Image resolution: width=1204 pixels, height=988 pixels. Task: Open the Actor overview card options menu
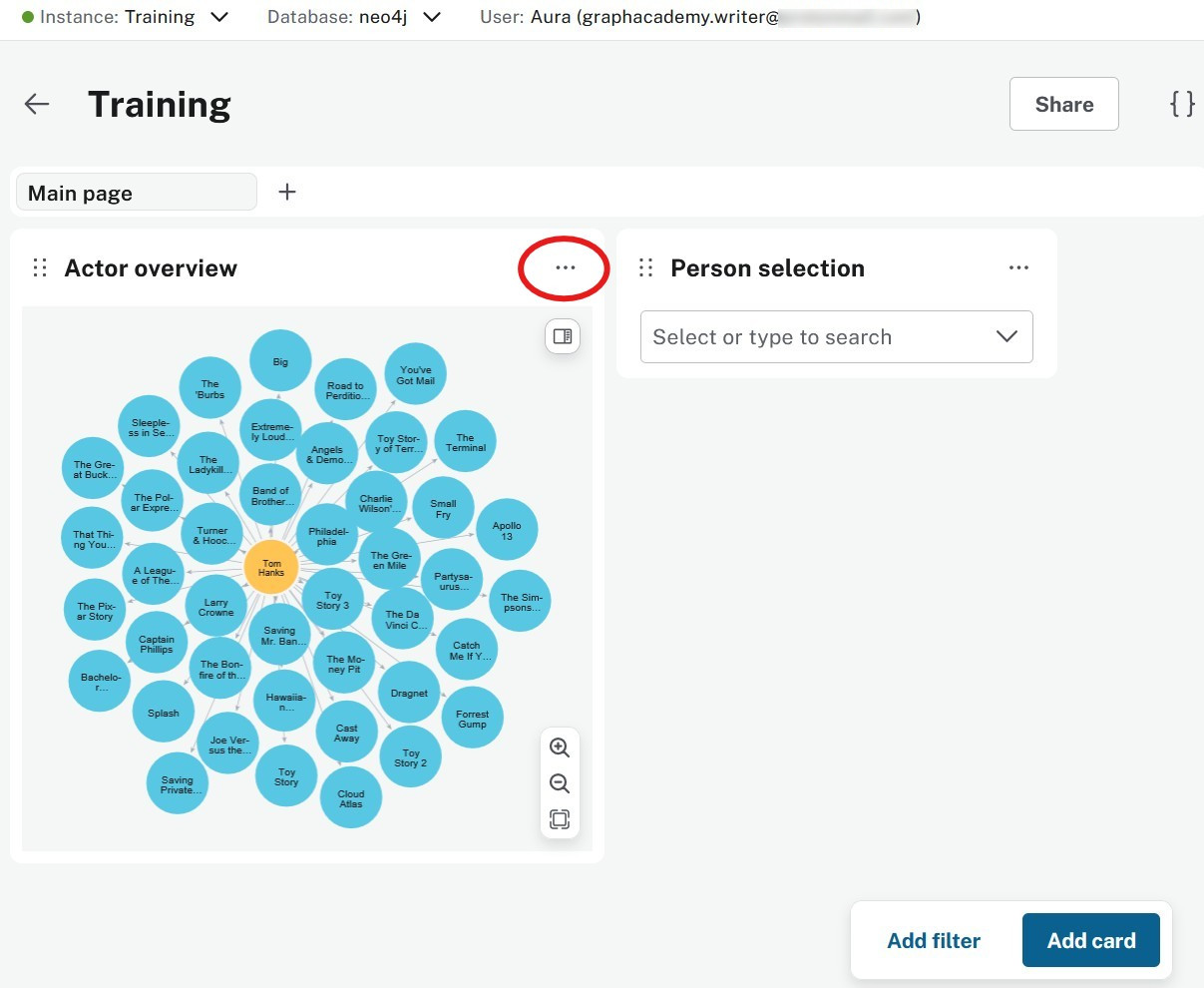tap(565, 267)
